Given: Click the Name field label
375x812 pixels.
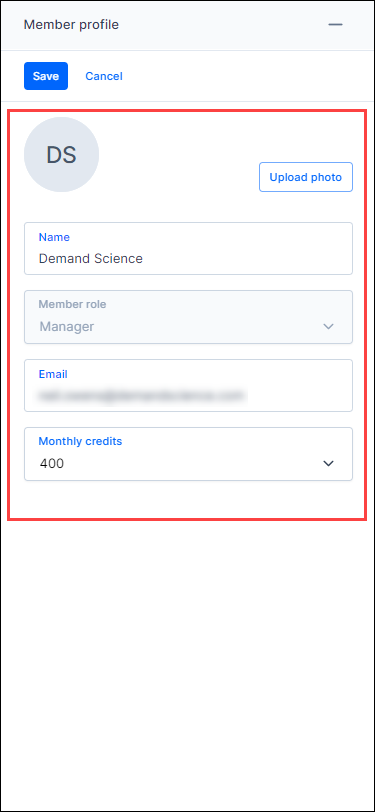Looking at the screenshot, I should pos(54,237).
